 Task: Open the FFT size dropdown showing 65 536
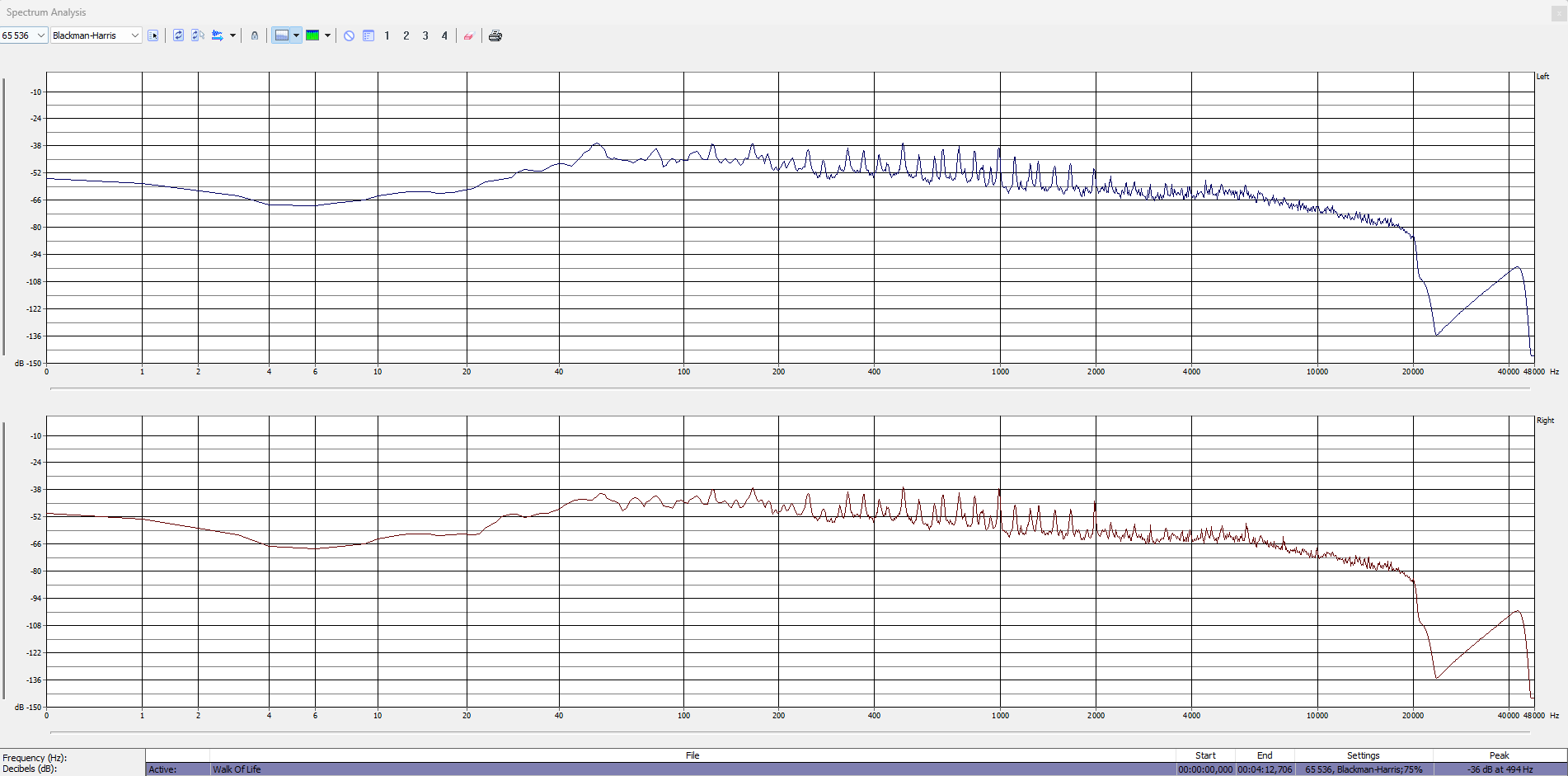(x=24, y=35)
